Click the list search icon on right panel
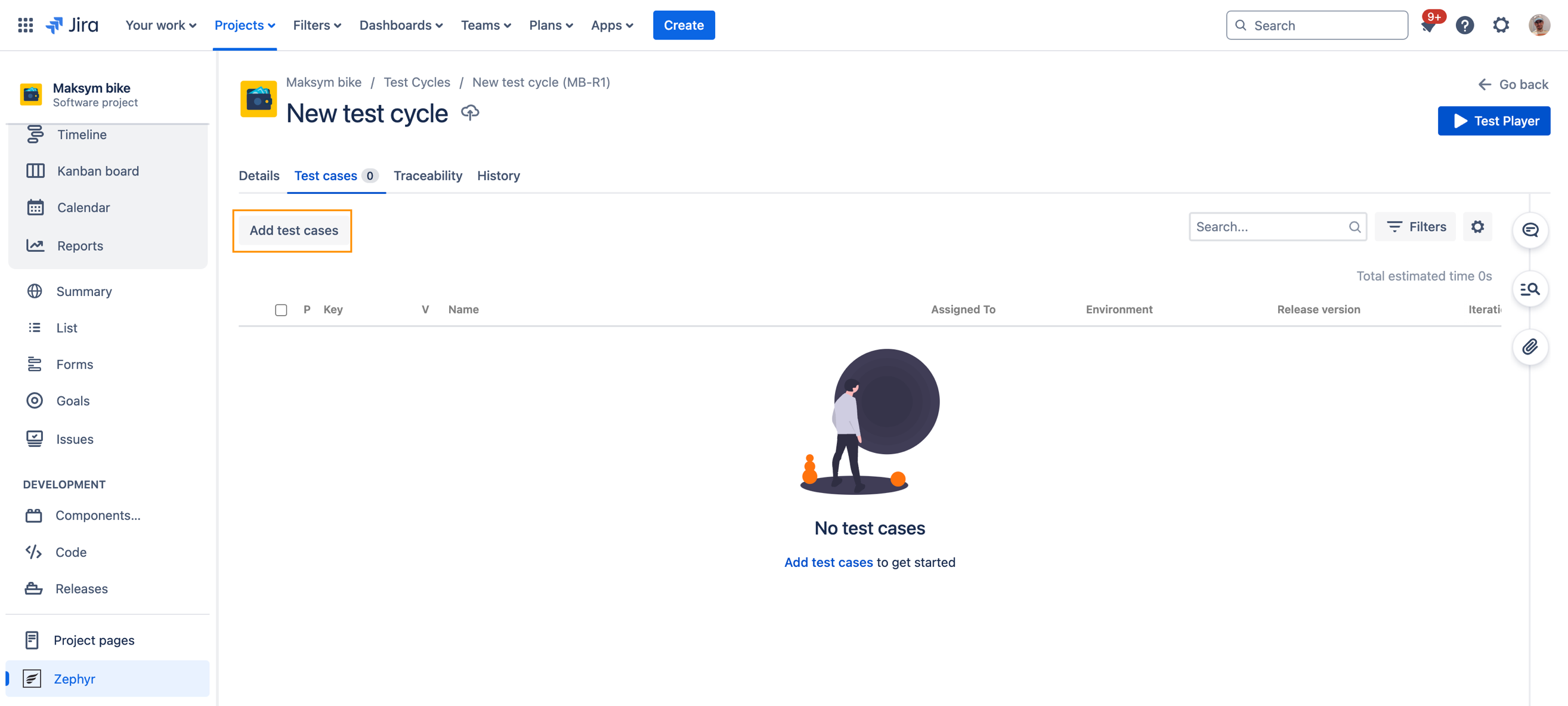 coord(1530,289)
